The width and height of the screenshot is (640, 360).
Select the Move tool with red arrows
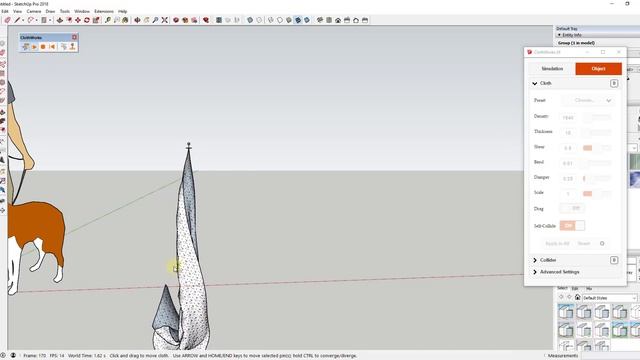point(78,20)
